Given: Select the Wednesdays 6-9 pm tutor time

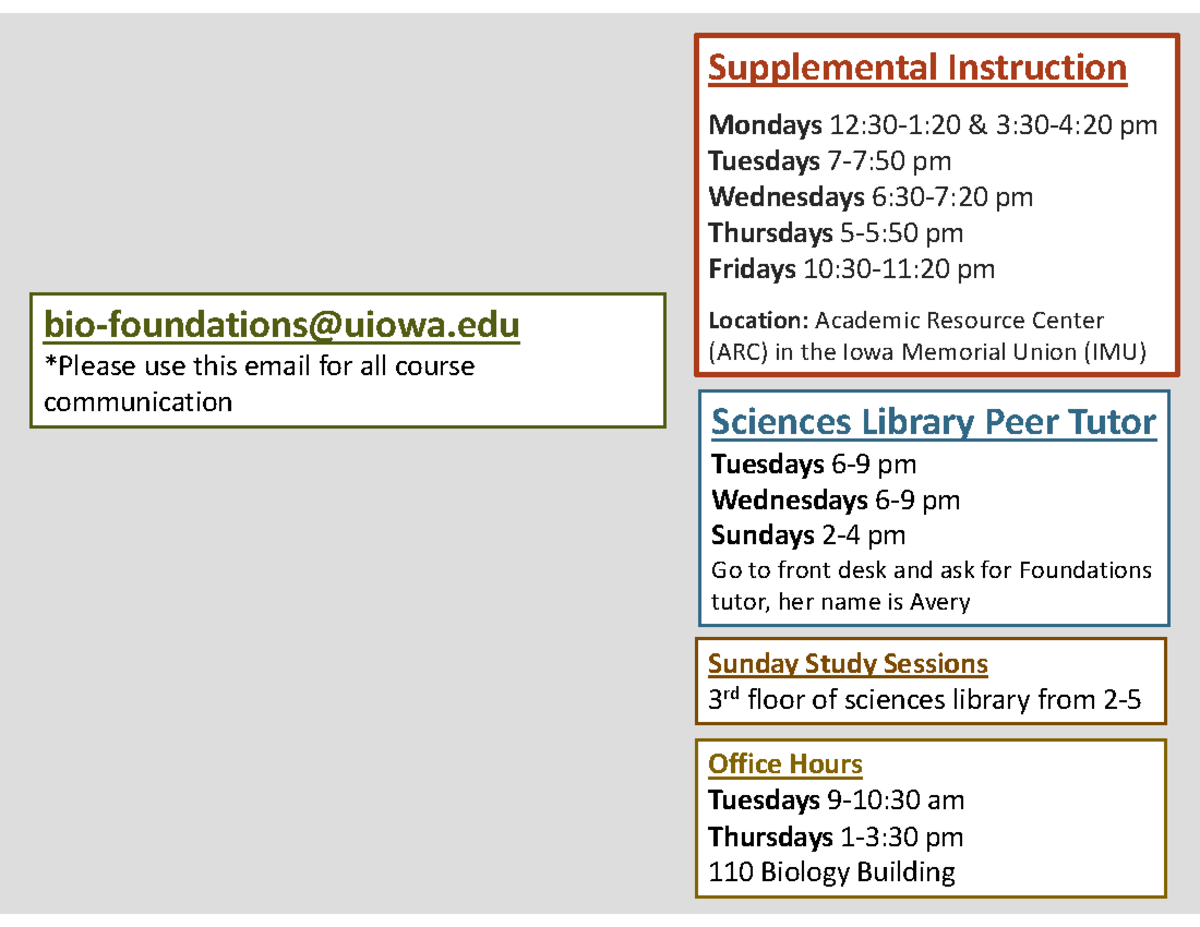Looking at the screenshot, I should pos(835,499).
